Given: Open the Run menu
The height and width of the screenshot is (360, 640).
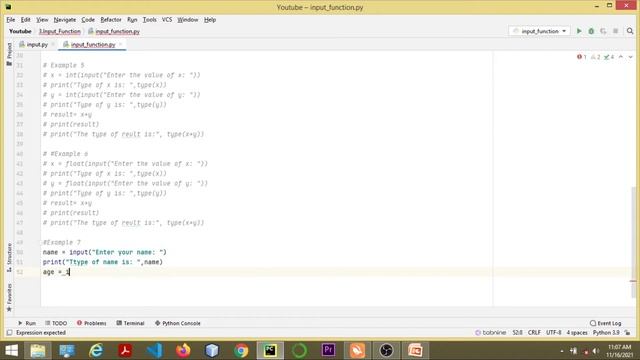Looking at the screenshot, I should point(132,20).
